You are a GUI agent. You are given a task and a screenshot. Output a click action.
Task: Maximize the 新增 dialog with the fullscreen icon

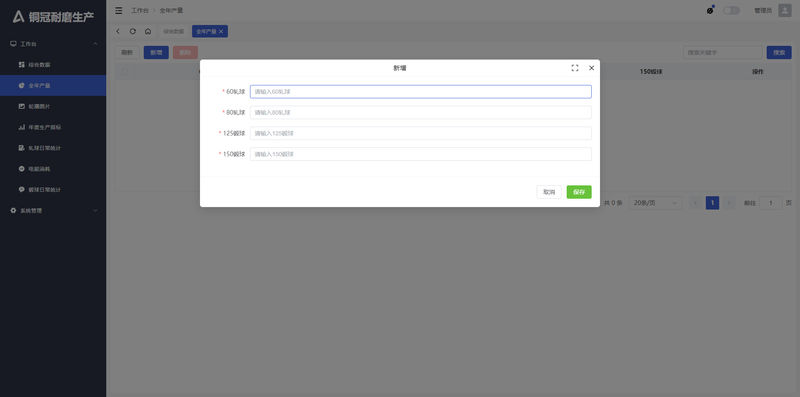click(x=575, y=68)
